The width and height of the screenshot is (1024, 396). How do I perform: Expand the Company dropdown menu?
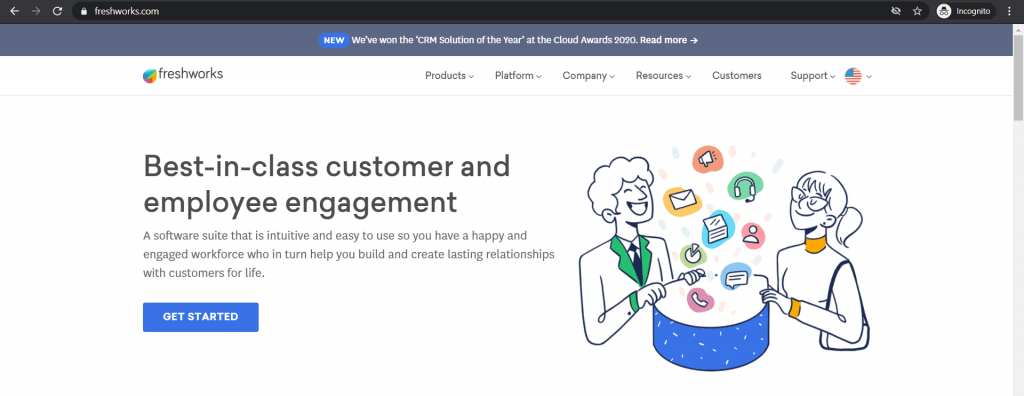(x=588, y=76)
